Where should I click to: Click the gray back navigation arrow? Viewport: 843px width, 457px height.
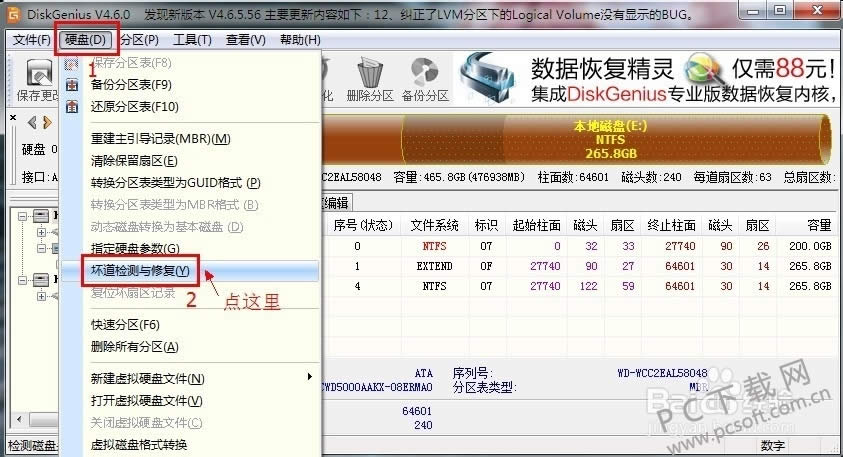coord(32,123)
